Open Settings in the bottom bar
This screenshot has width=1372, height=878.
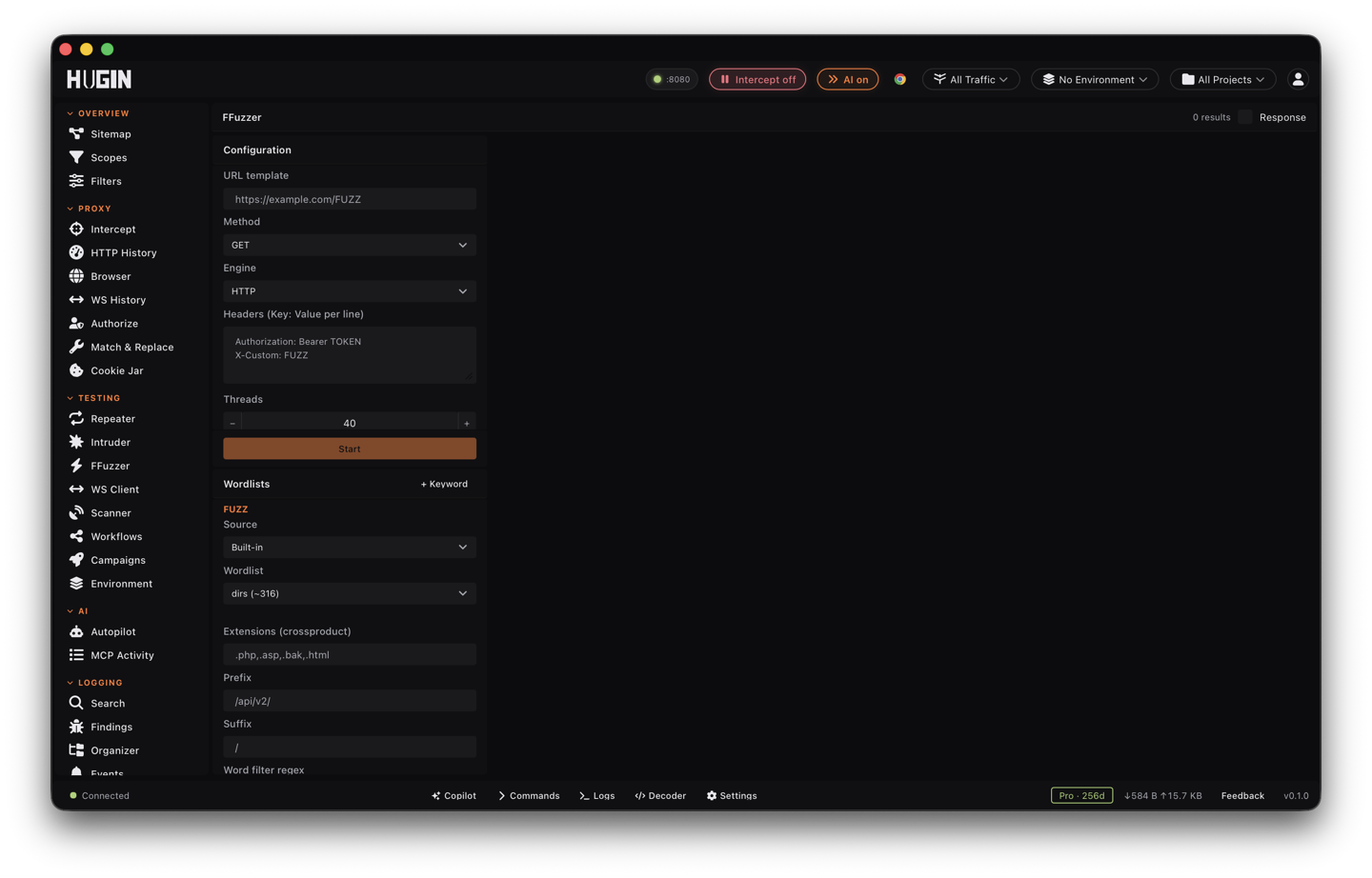coord(732,795)
